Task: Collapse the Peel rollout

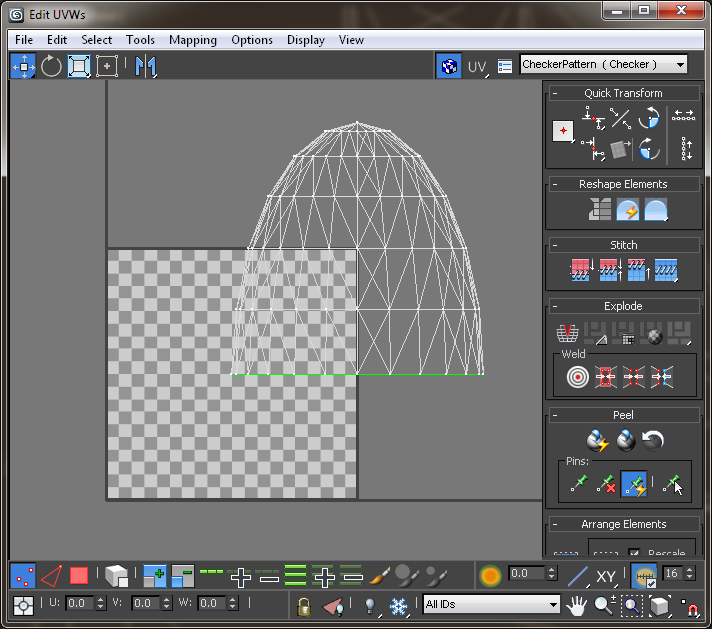Action: (555, 415)
